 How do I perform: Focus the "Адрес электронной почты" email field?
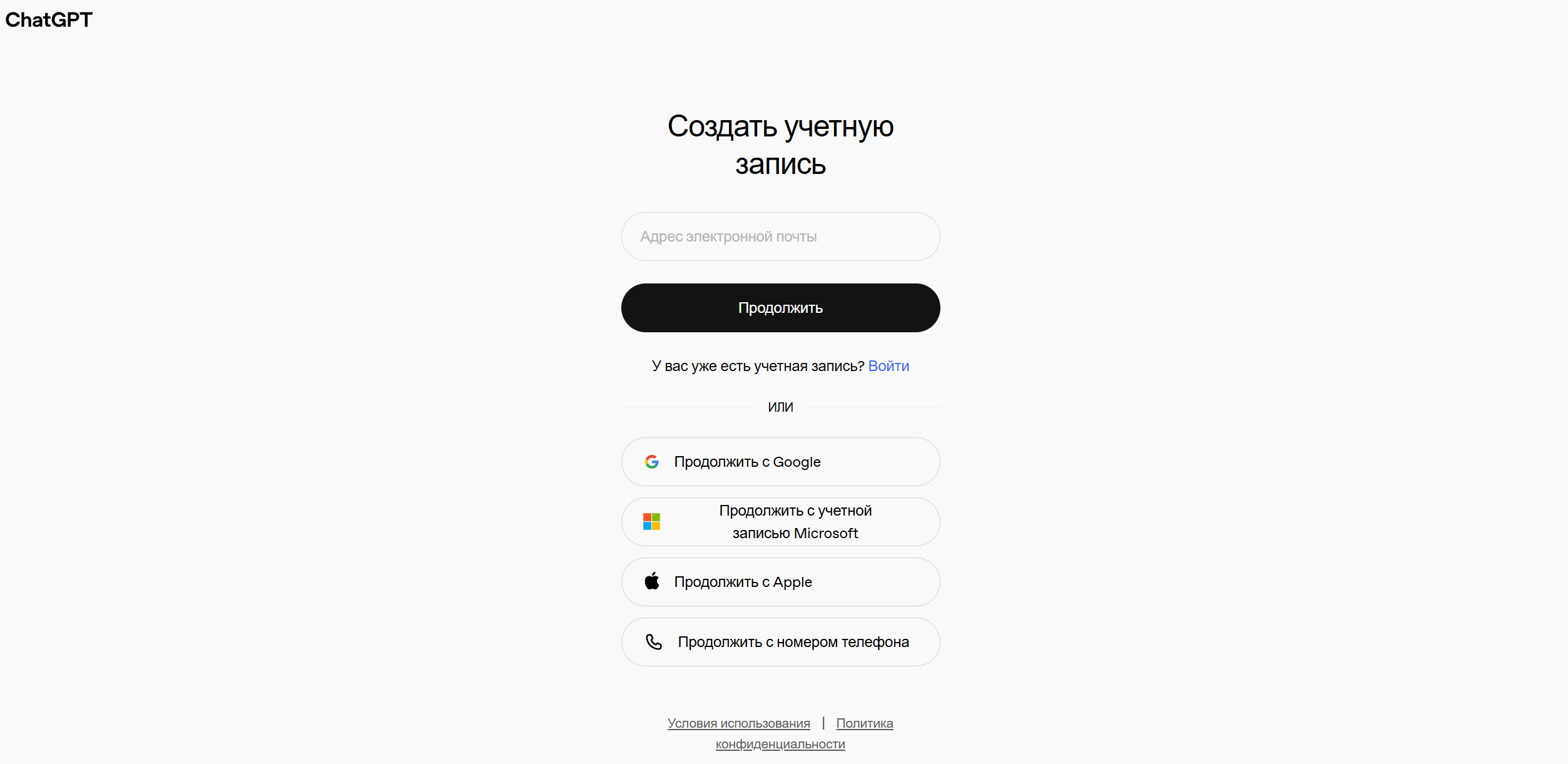pos(781,237)
